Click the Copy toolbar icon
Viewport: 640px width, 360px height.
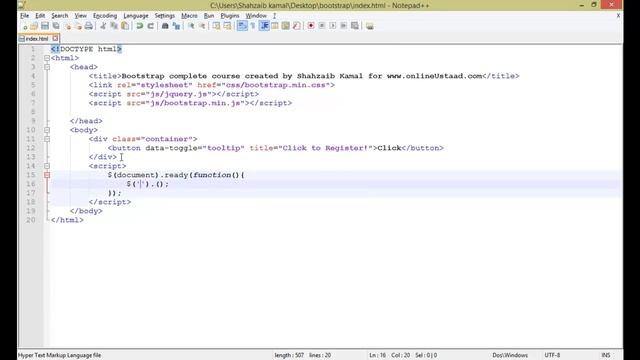coord(114,26)
